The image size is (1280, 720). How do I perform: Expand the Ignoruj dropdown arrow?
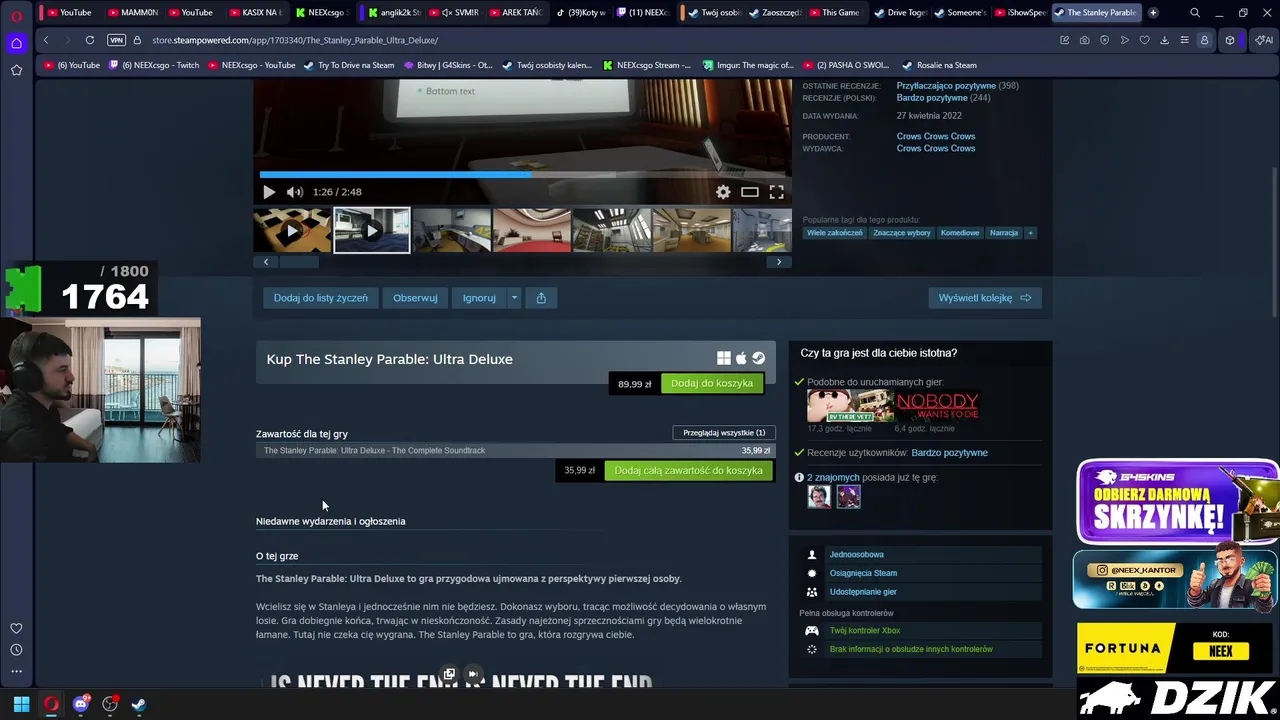514,298
